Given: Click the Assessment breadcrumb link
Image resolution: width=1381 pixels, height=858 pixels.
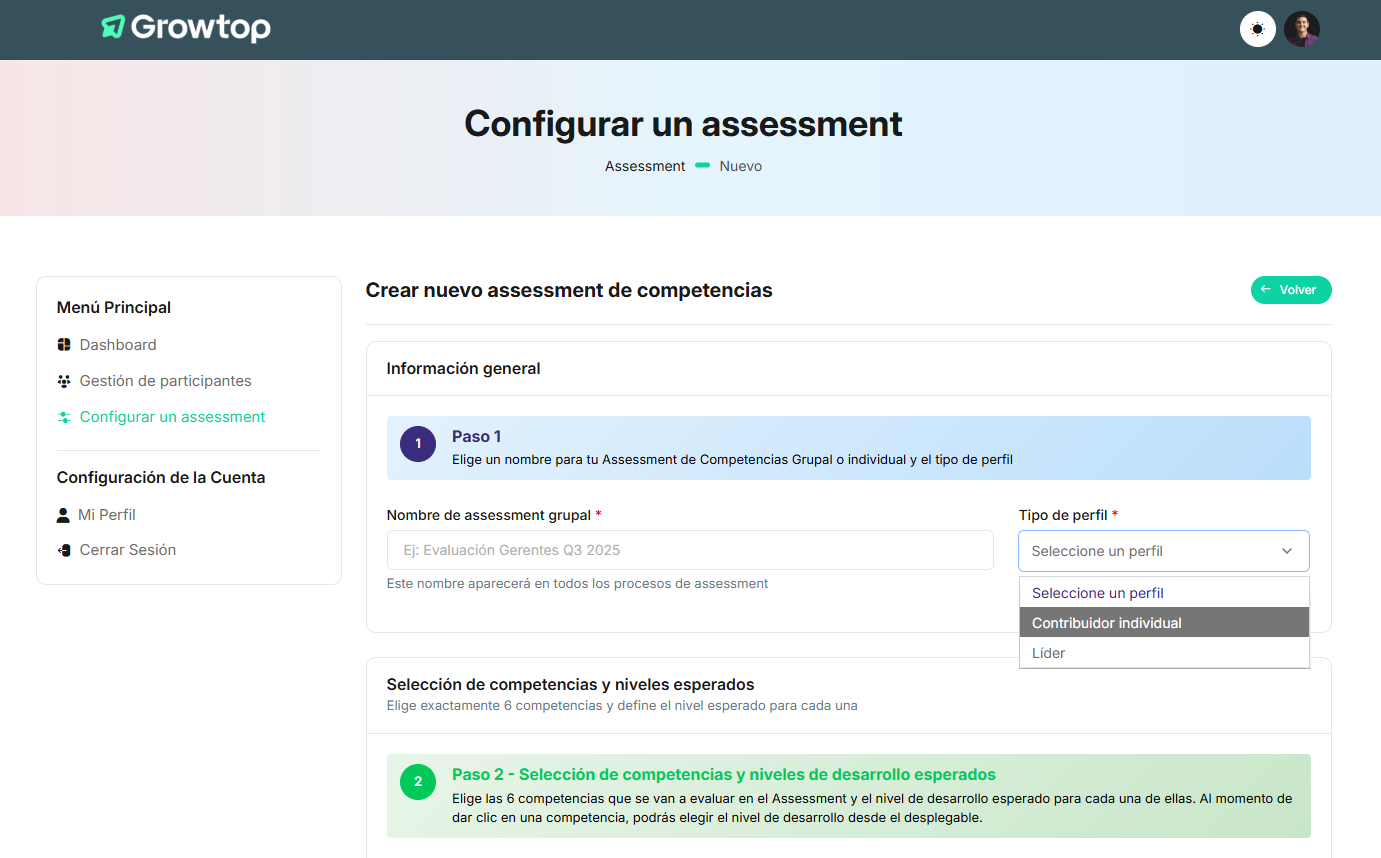Looking at the screenshot, I should click(645, 166).
